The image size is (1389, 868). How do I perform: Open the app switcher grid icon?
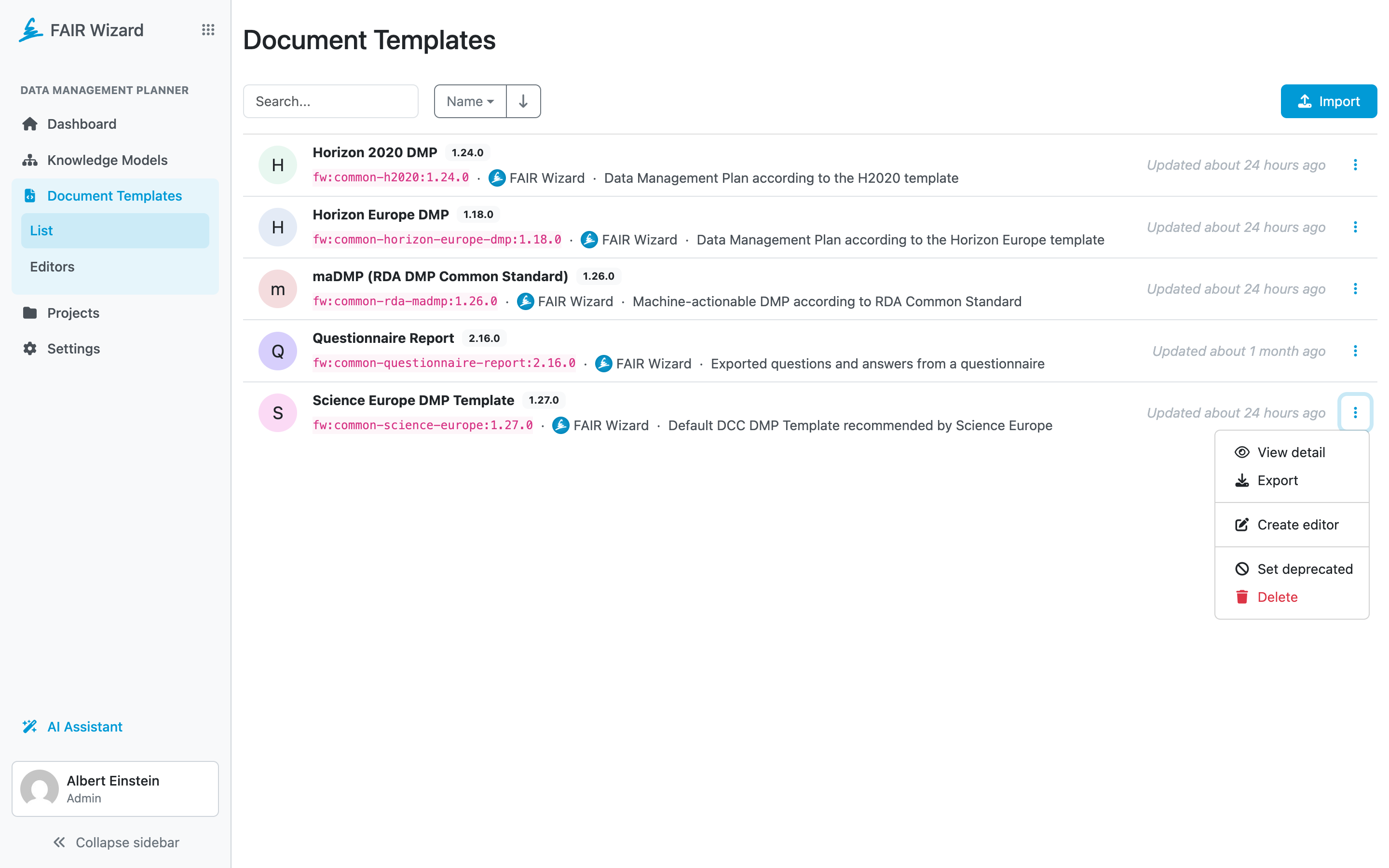click(208, 30)
